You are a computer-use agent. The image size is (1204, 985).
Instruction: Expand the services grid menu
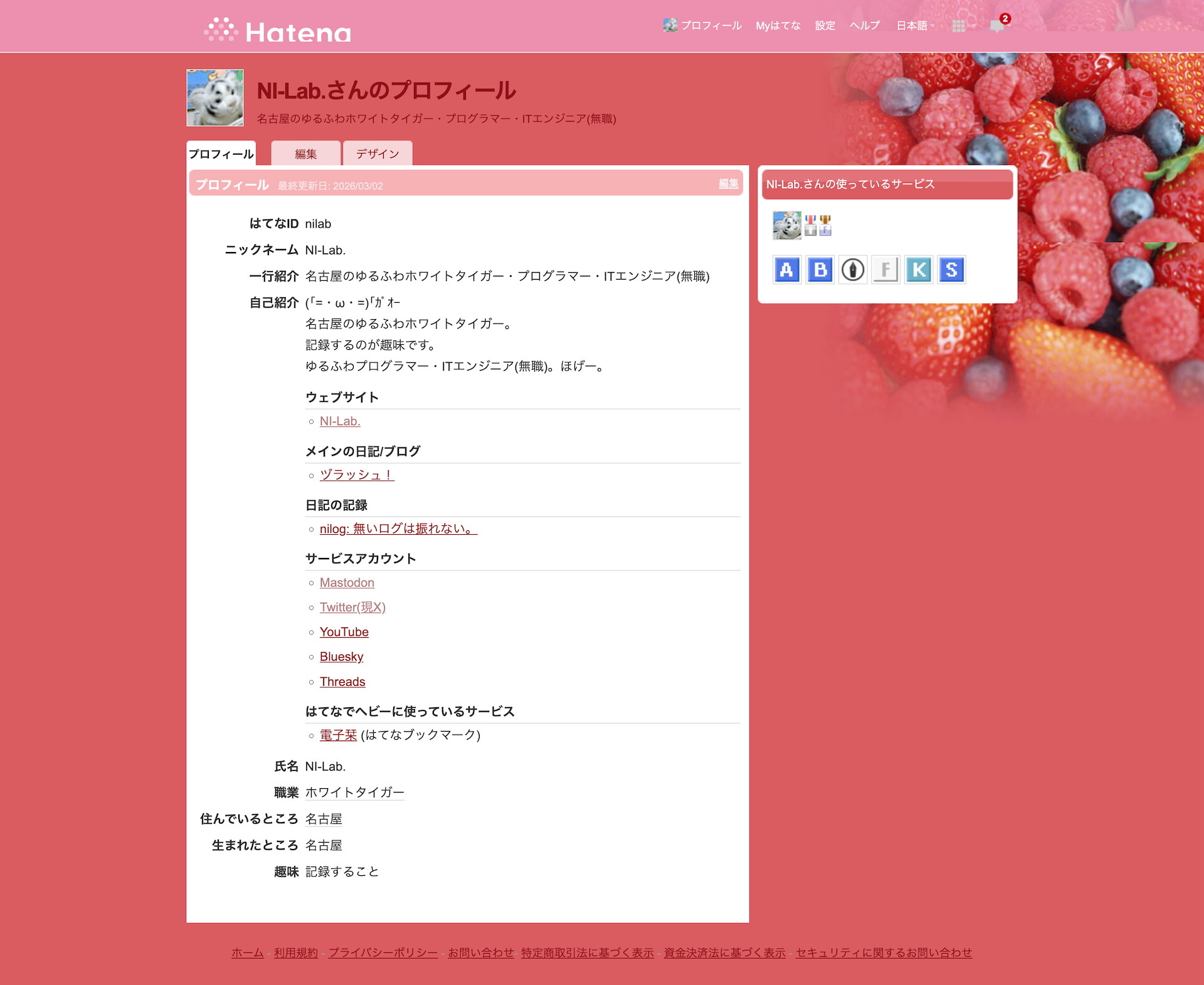pos(959,26)
